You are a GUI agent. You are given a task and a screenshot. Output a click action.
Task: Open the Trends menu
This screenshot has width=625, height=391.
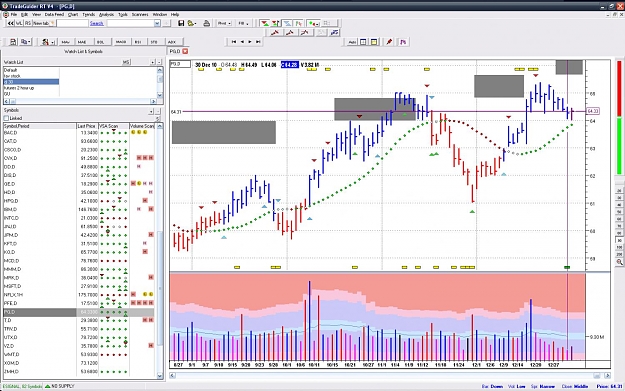[88, 14]
